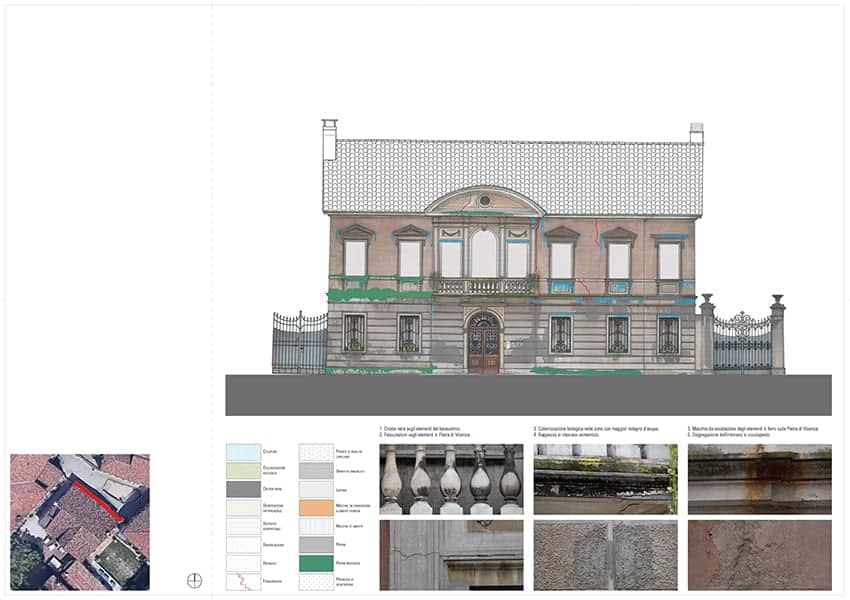
Task: Click the round oculus in the pediment
Action: pos(485,200)
